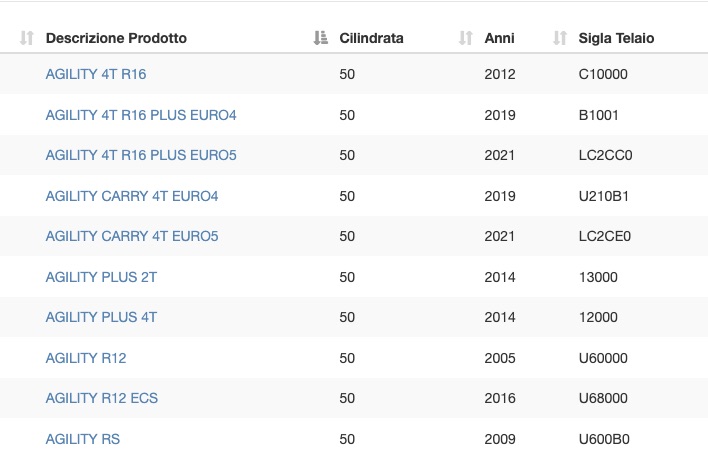Select frame code U60000
Image resolution: width=708 pixels, height=465 pixels.
tap(603, 358)
